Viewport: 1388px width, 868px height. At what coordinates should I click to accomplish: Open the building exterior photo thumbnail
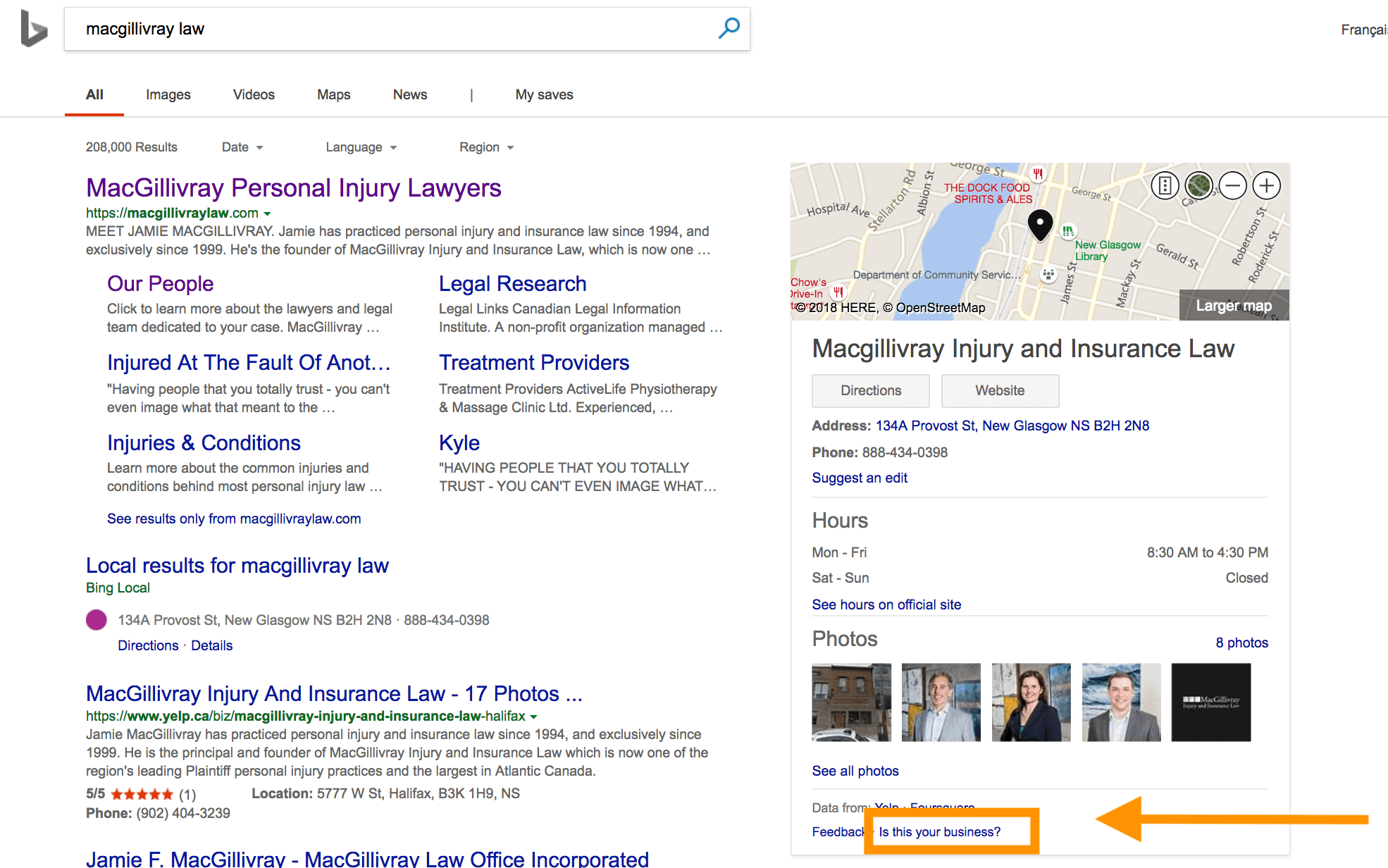point(851,702)
